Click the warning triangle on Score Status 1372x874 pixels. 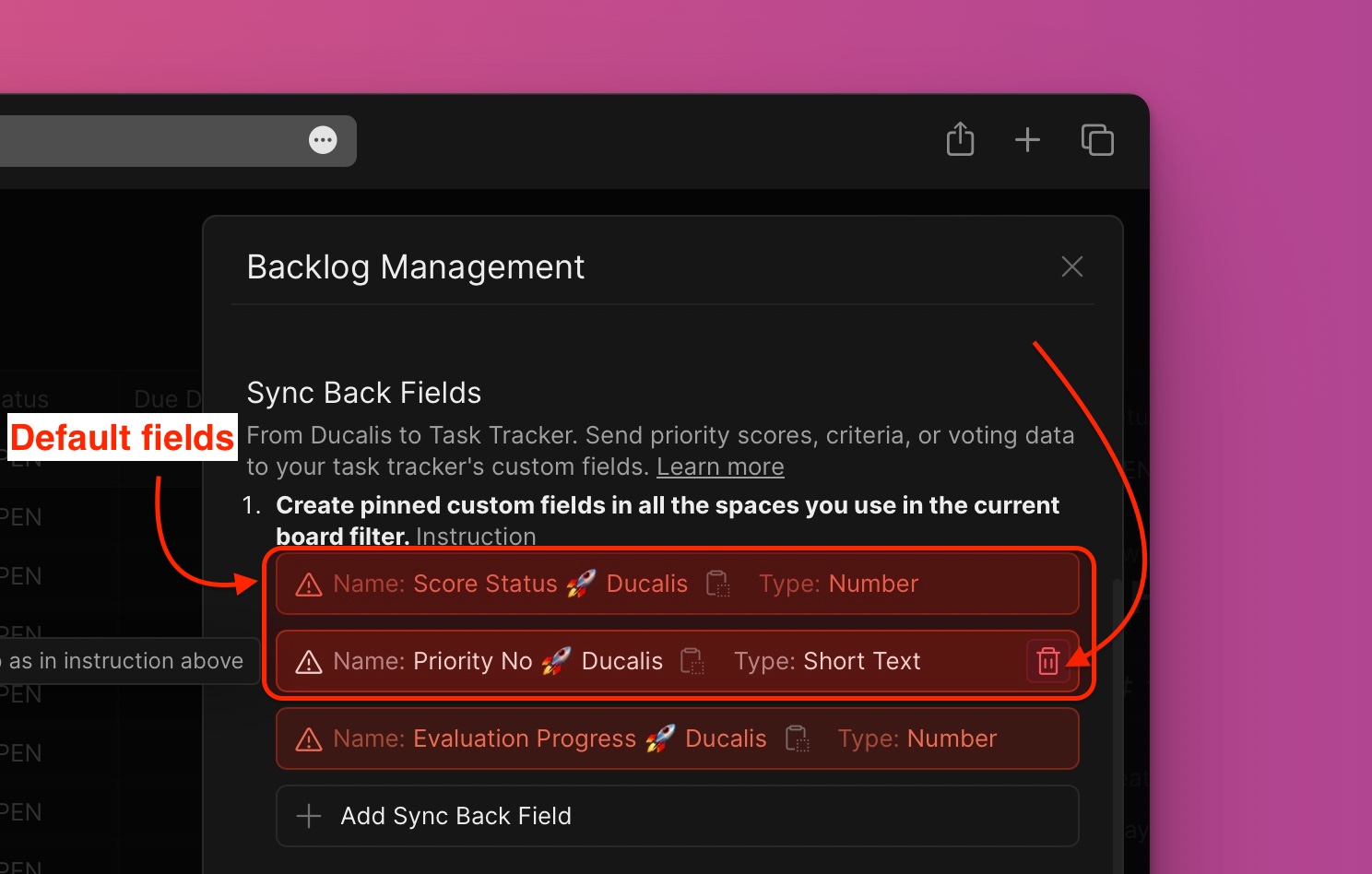click(x=307, y=584)
